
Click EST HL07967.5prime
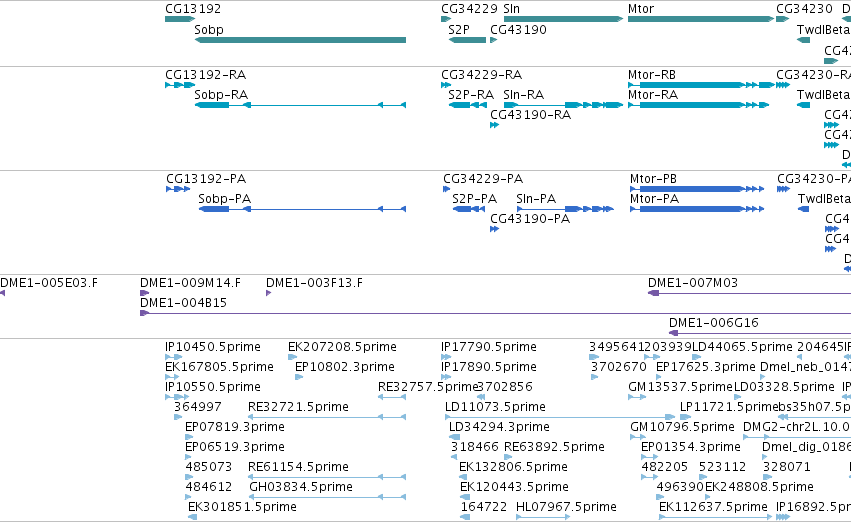click(567, 508)
